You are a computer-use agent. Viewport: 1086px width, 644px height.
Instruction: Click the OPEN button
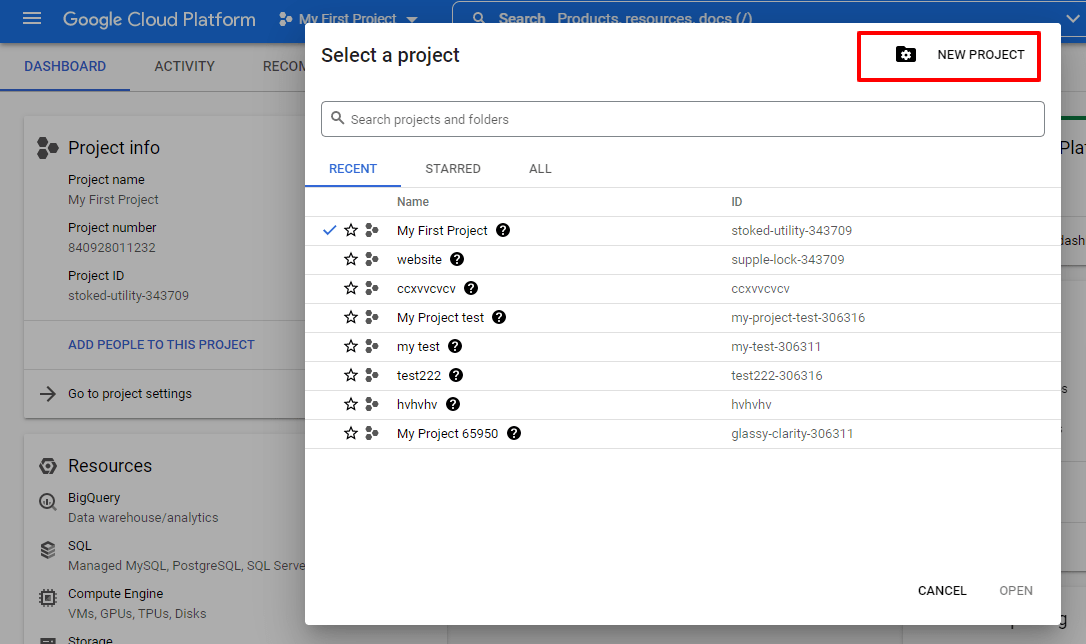[1016, 591]
